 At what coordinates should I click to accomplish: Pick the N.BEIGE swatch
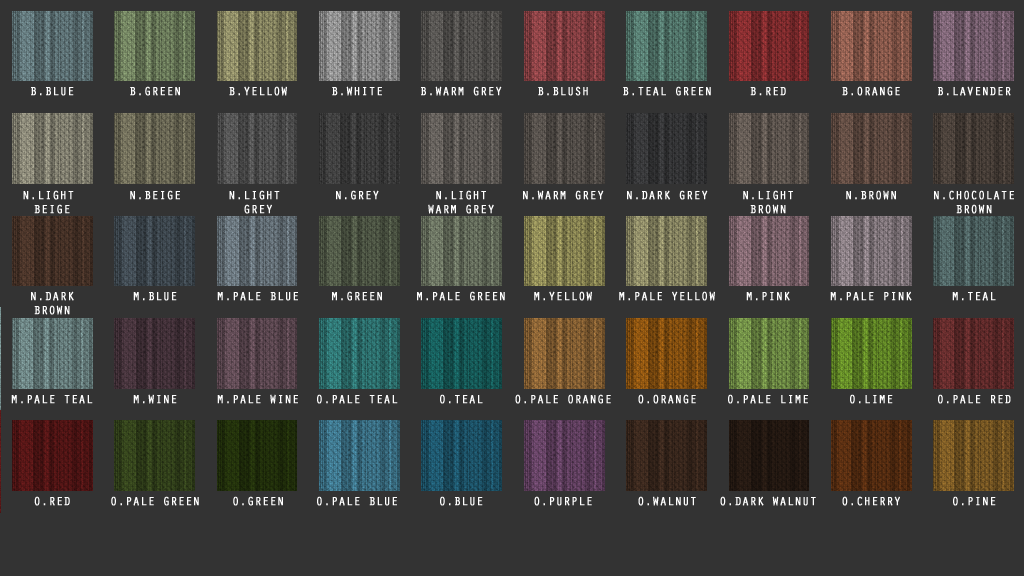pyautogui.click(x=155, y=148)
